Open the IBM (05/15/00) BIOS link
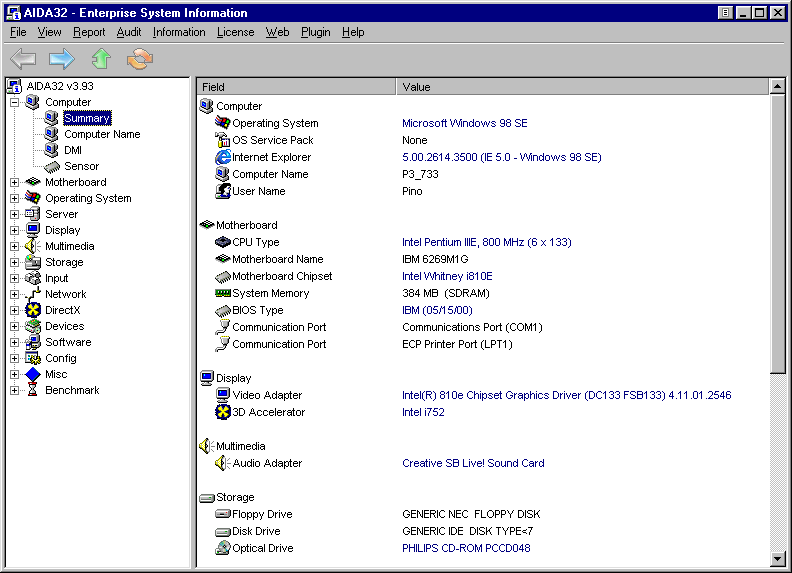Image resolution: width=792 pixels, height=573 pixels. pyautogui.click(x=437, y=310)
